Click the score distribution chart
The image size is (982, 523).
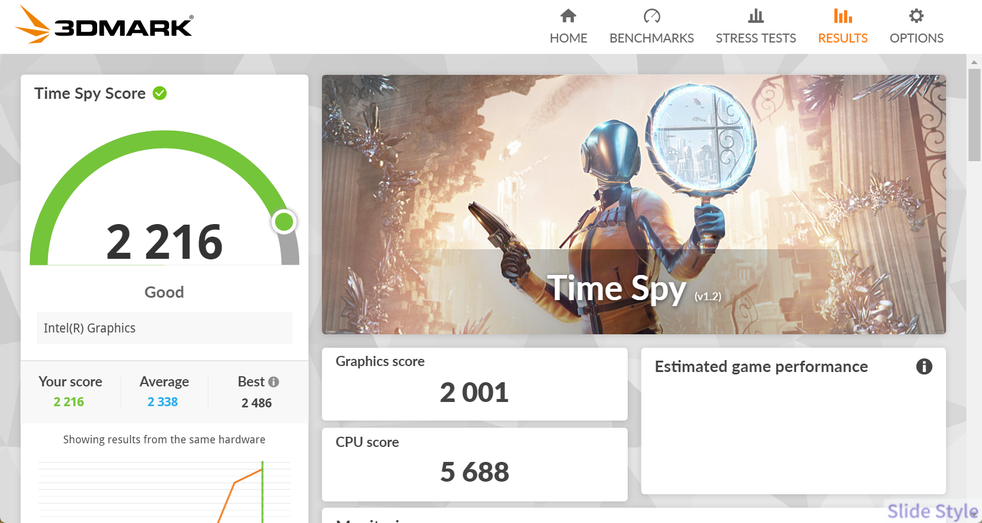tap(165, 490)
